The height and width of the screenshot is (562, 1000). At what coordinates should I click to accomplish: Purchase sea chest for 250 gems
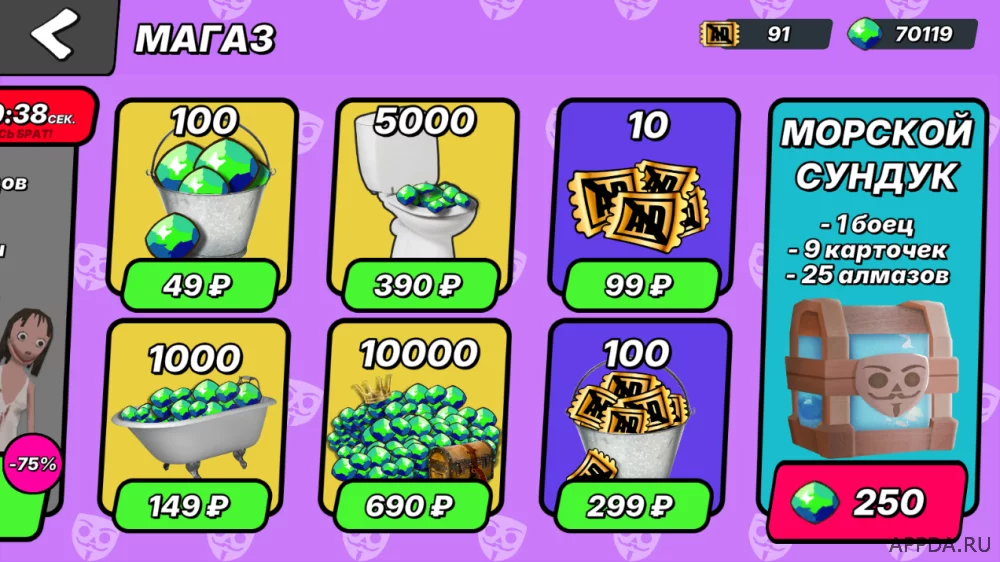point(867,502)
